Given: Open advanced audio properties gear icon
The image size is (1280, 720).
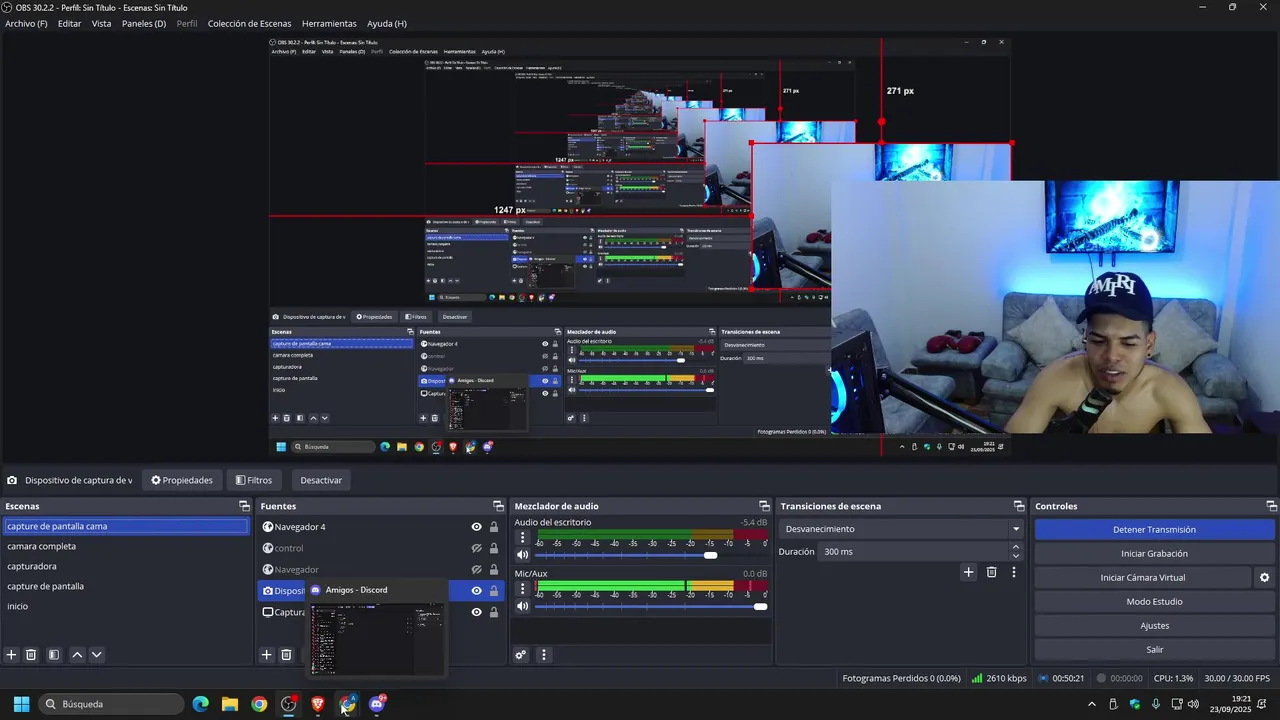Looking at the screenshot, I should pos(521,655).
